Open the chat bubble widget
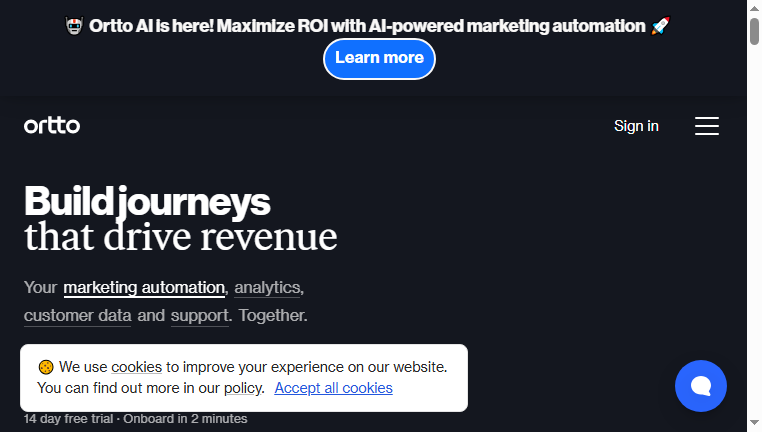 click(x=701, y=386)
